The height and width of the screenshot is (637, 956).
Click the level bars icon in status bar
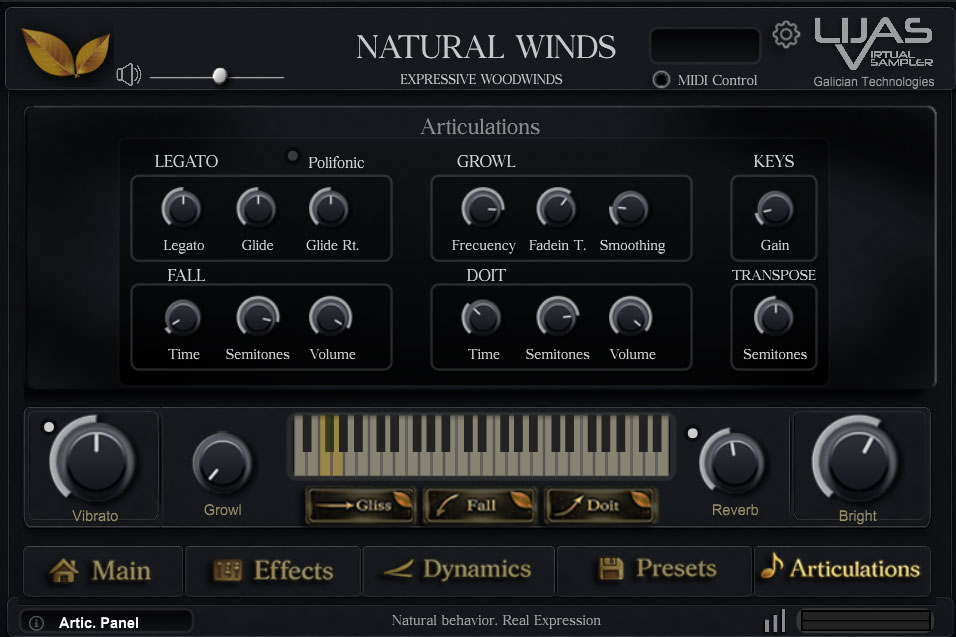776,621
